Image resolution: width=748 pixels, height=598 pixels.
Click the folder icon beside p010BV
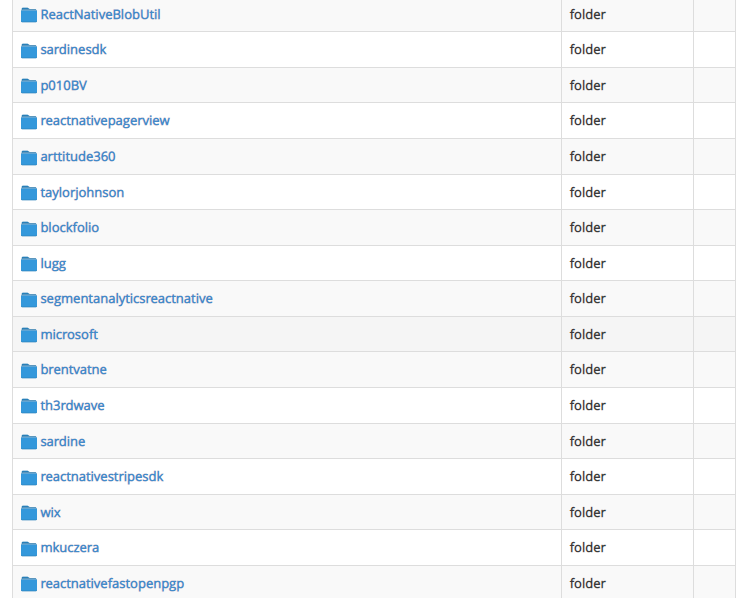click(x=29, y=86)
